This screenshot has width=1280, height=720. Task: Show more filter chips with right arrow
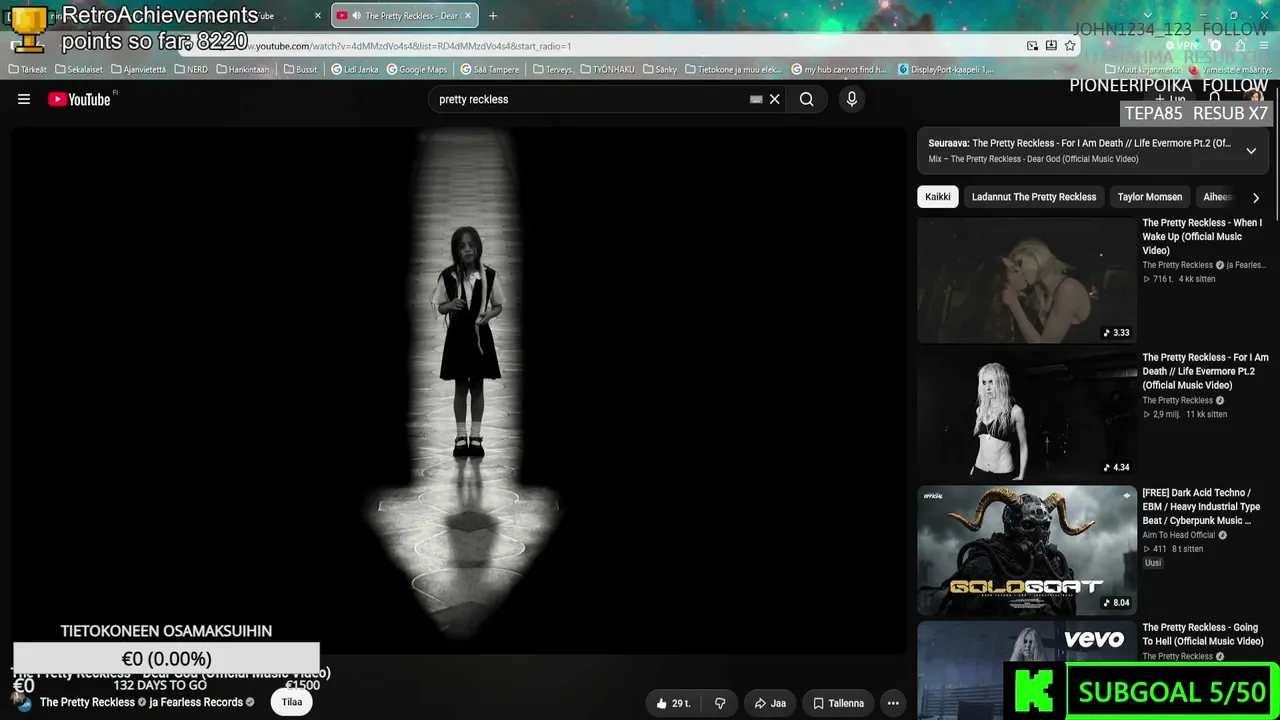[x=1256, y=198]
